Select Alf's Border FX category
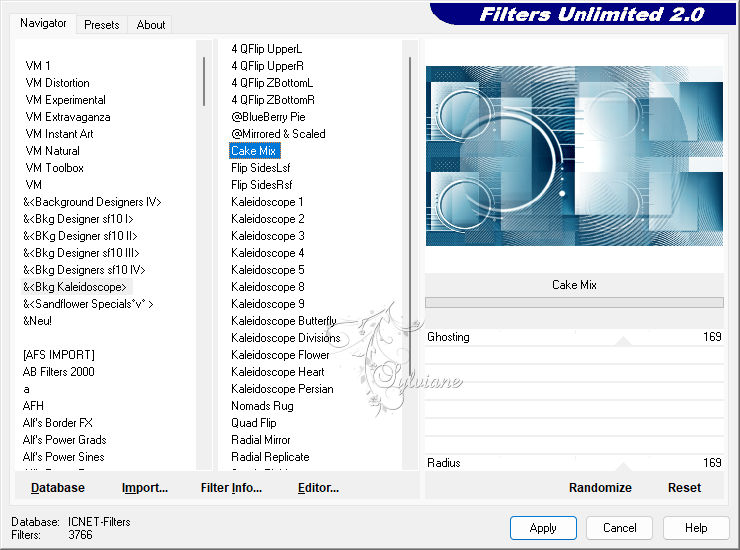 tap(58, 423)
